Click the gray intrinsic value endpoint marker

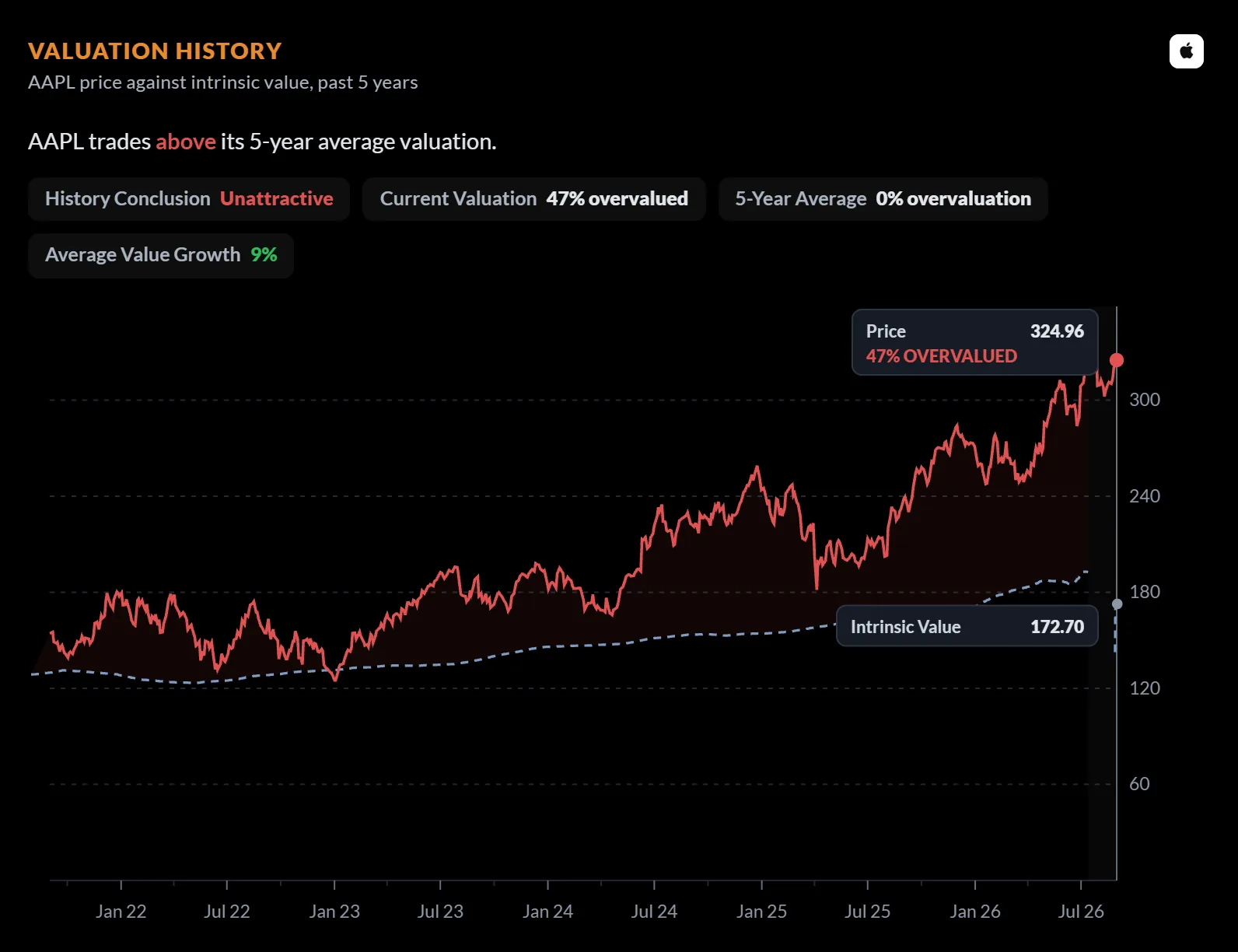click(1117, 604)
